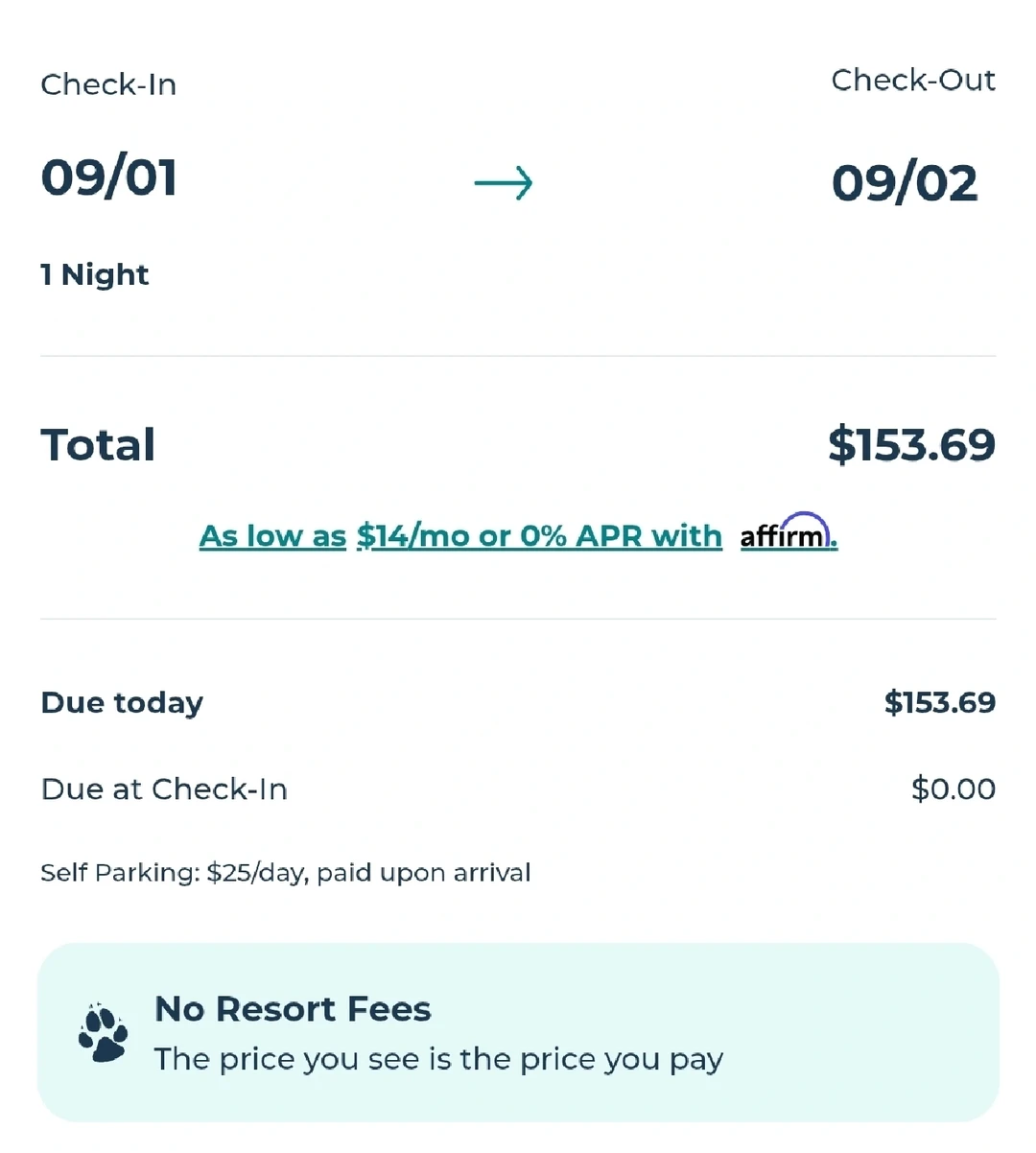1036x1153 pixels.
Task: Select the 09/02 check-out date
Action: tap(904, 182)
